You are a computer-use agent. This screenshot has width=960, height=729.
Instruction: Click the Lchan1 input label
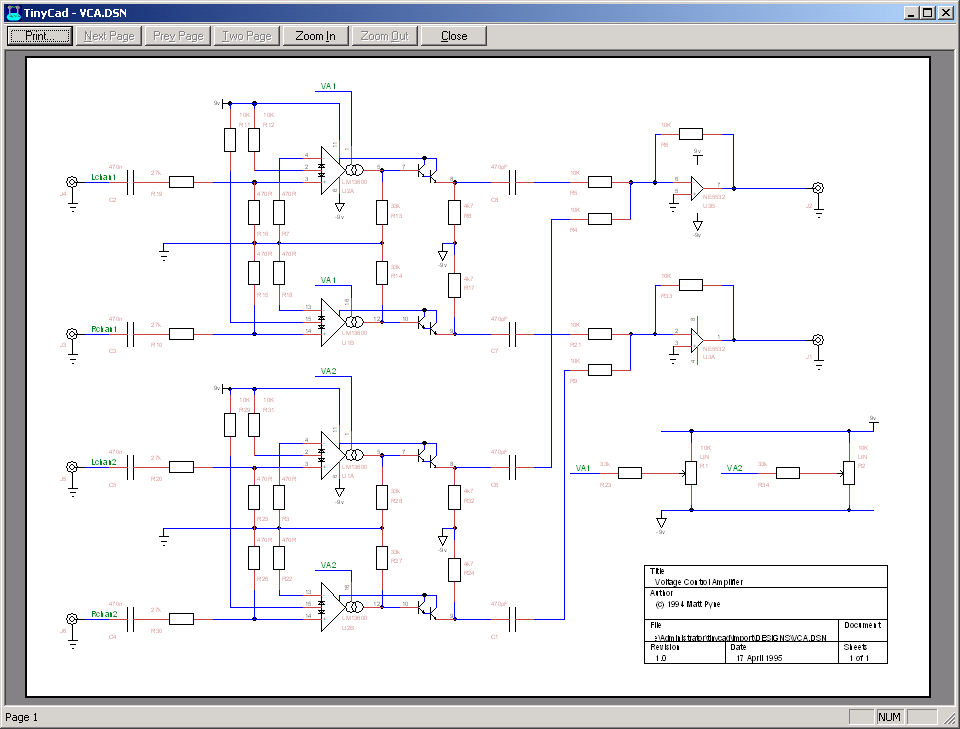103,177
